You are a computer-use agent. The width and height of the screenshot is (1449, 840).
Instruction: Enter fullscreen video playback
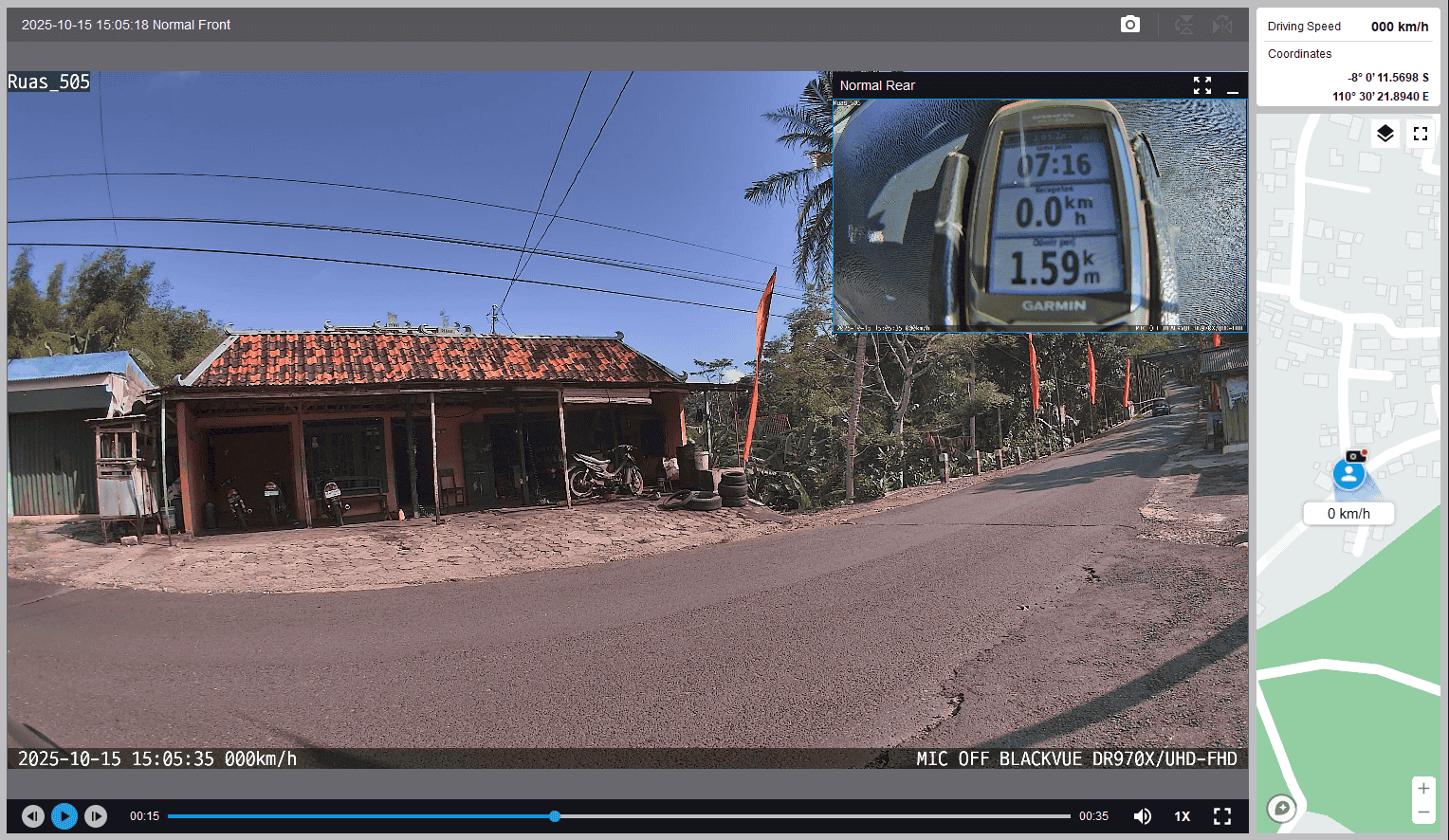click(x=1222, y=816)
